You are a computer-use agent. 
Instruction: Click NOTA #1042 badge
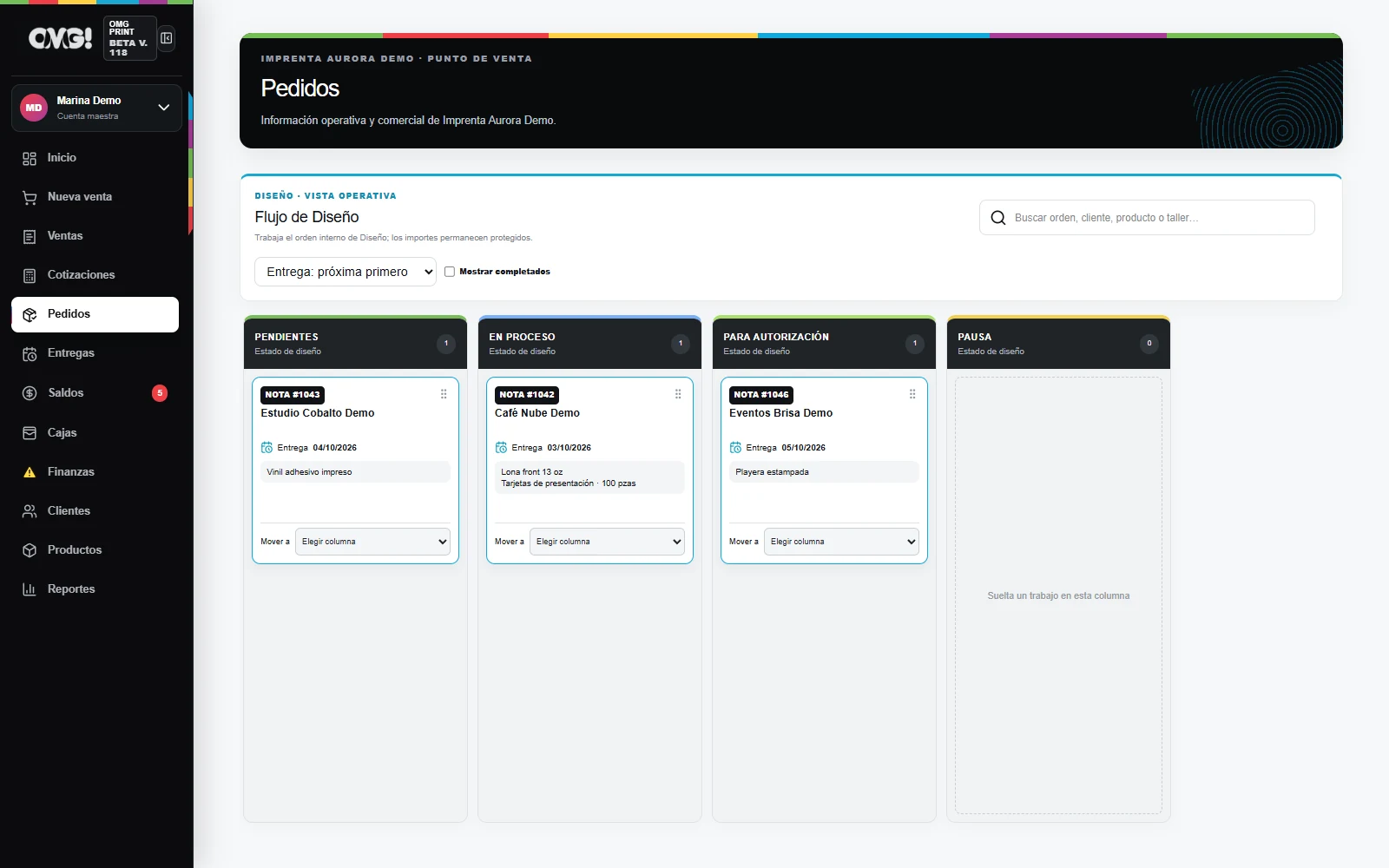527,395
